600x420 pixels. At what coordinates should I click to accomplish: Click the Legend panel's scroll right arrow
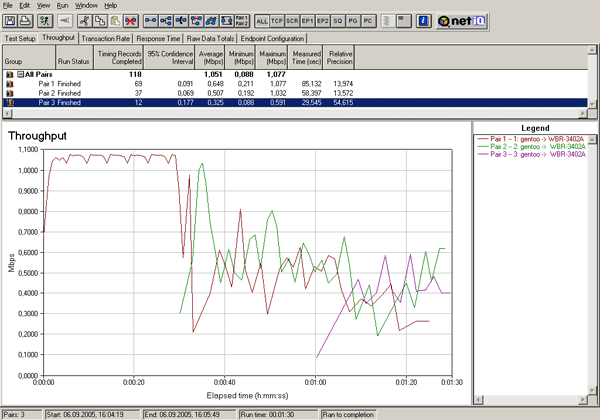click(x=583, y=400)
